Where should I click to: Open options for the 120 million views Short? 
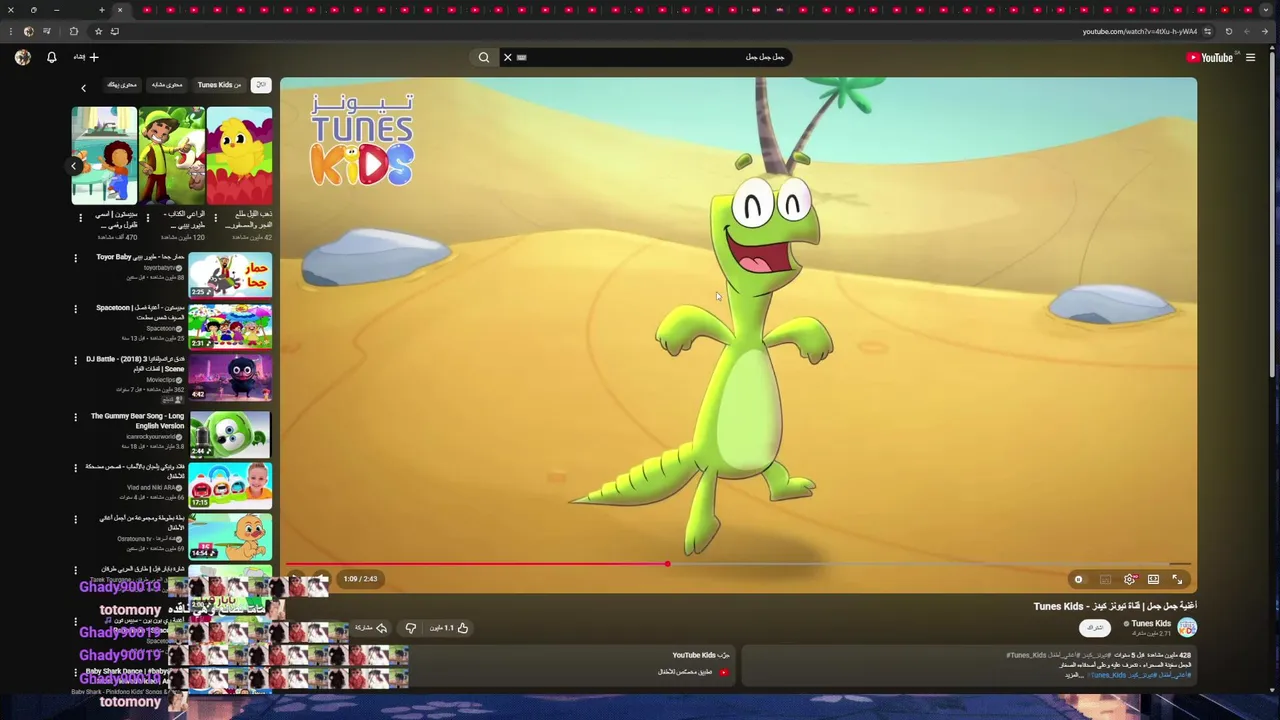148,217
